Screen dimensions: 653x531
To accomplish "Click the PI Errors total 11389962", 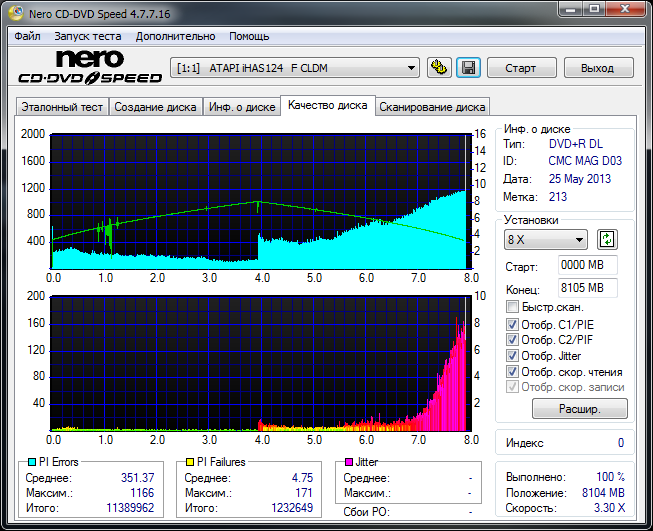I will [x=130, y=508].
